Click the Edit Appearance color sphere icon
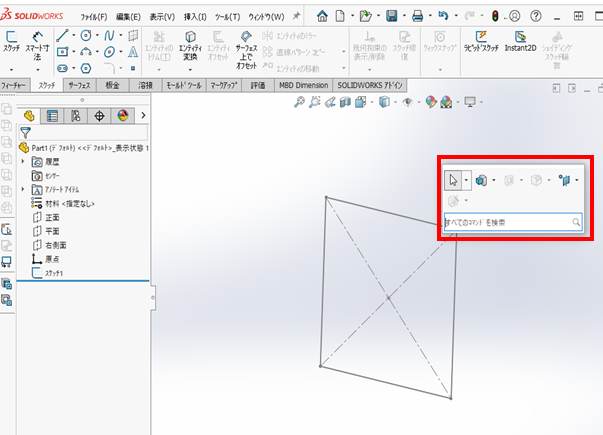This screenshot has height=435, width=603. click(x=431, y=102)
